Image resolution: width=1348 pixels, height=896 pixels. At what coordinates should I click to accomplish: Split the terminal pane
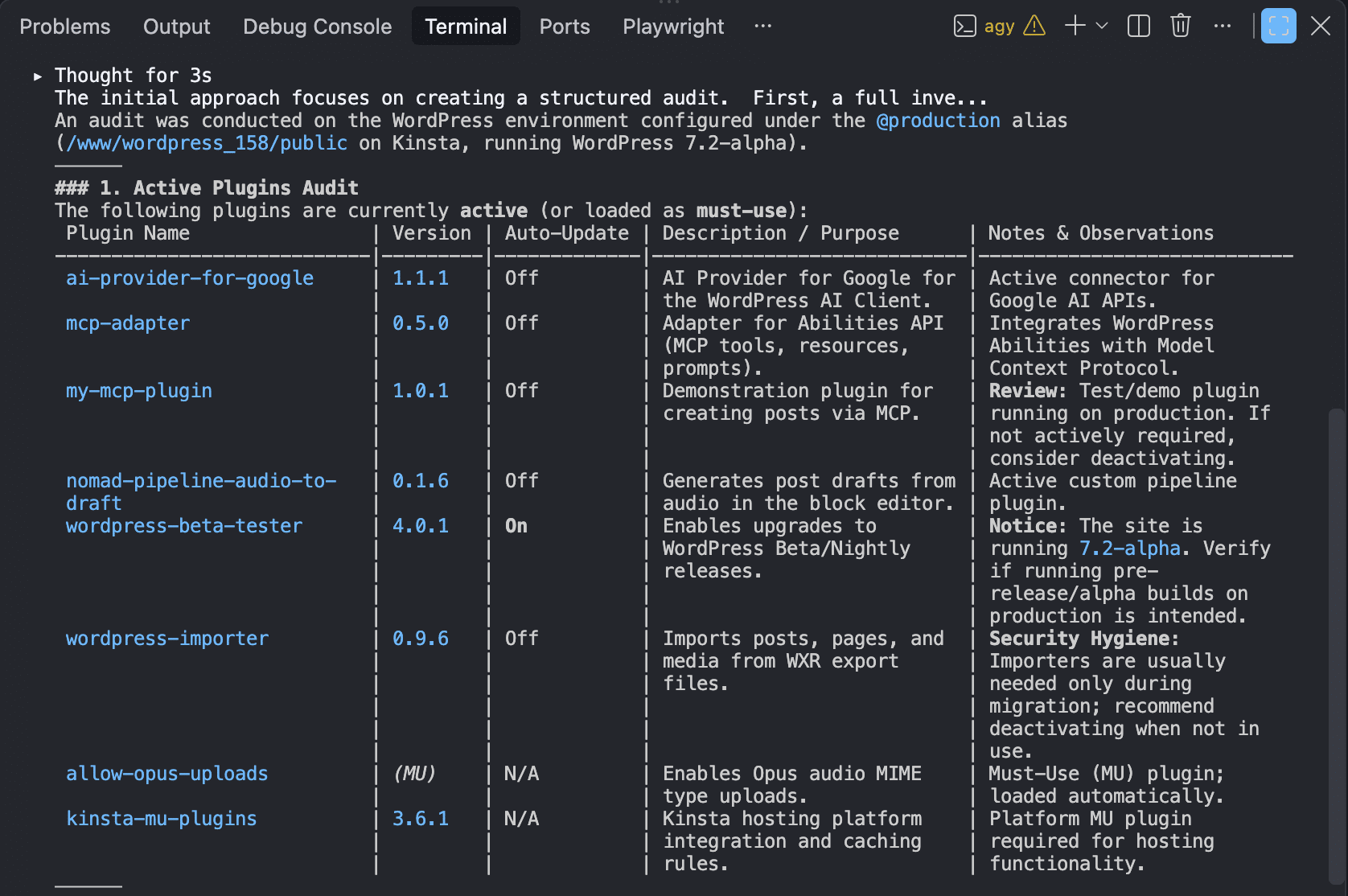click(1139, 26)
